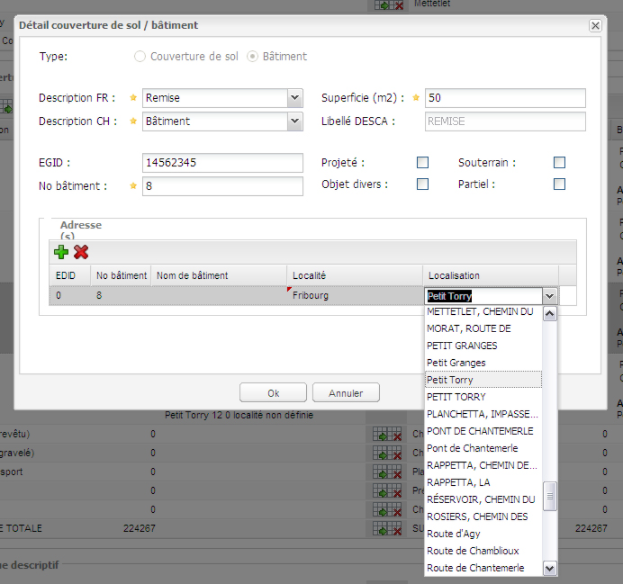The width and height of the screenshot is (623, 584).
Task: Click the Annuler button
Action: tap(345, 393)
